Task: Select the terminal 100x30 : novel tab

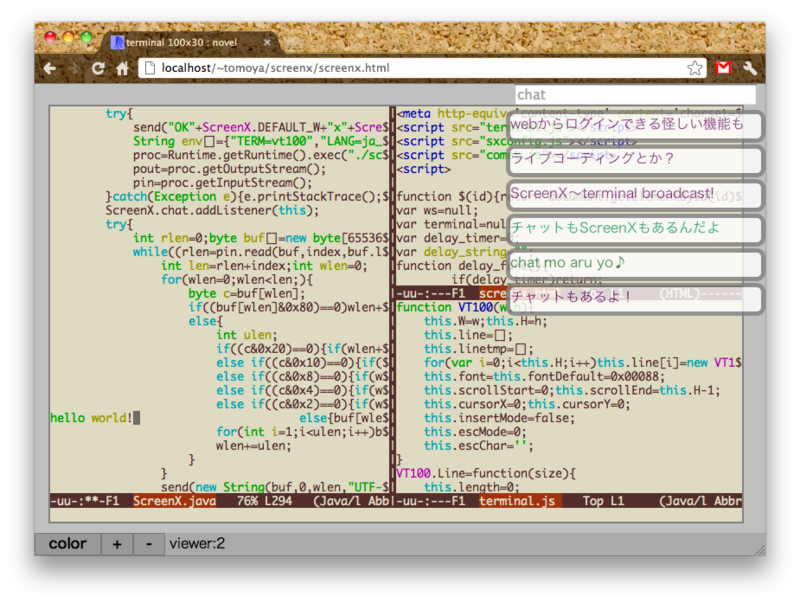Action: [190, 42]
